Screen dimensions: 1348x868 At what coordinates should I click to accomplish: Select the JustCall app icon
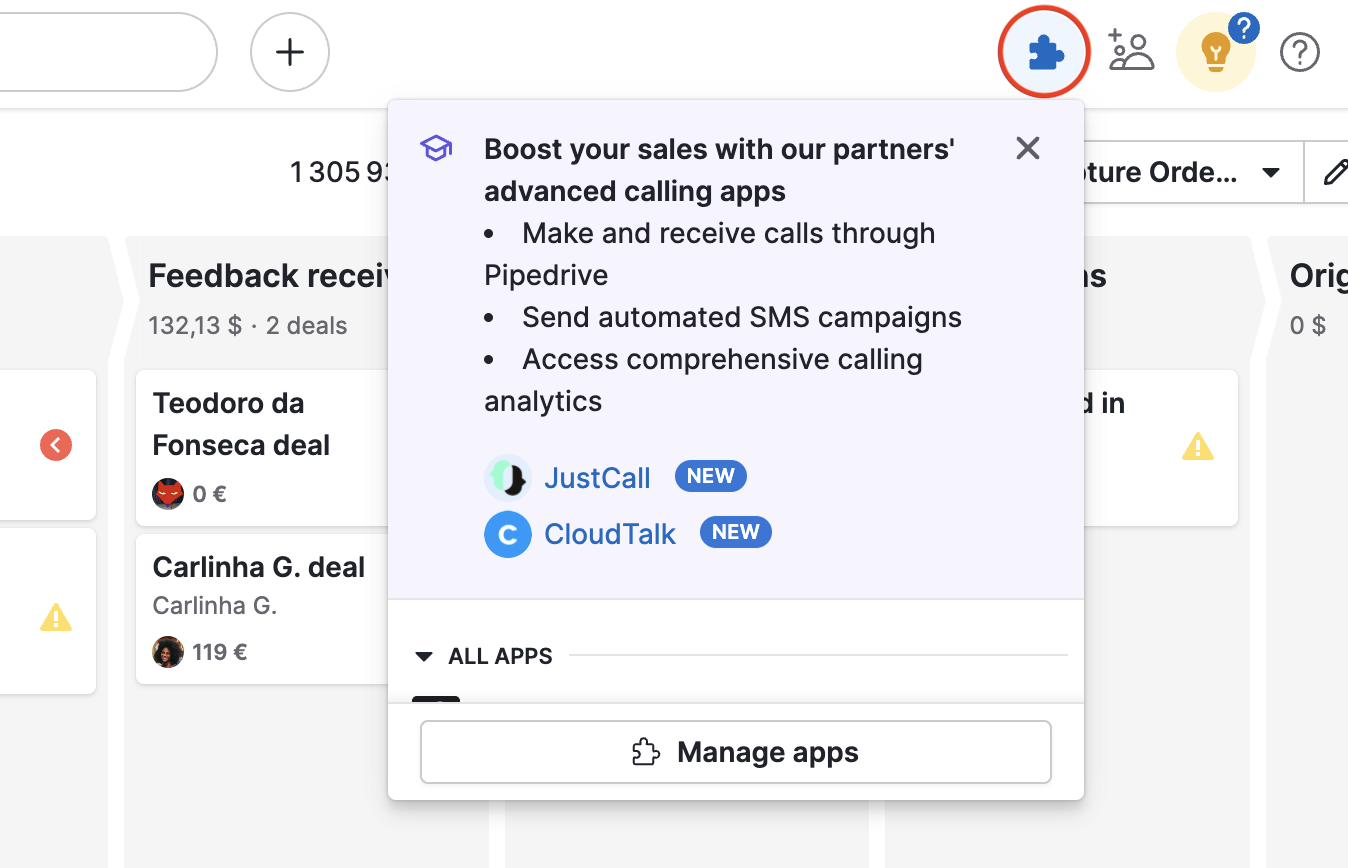pos(508,478)
